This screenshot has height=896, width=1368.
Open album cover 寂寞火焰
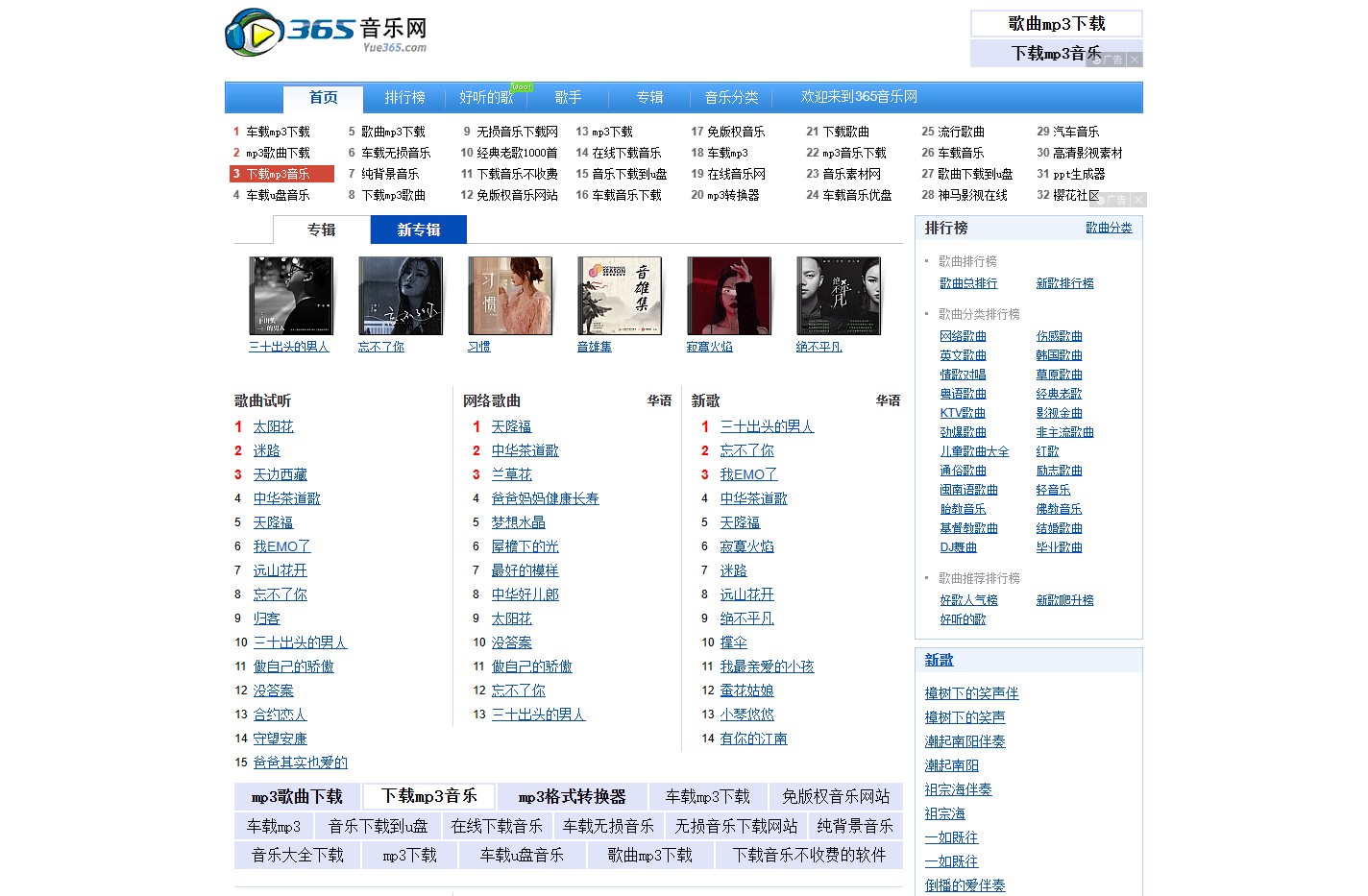pyautogui.click(x=729, y=296)
